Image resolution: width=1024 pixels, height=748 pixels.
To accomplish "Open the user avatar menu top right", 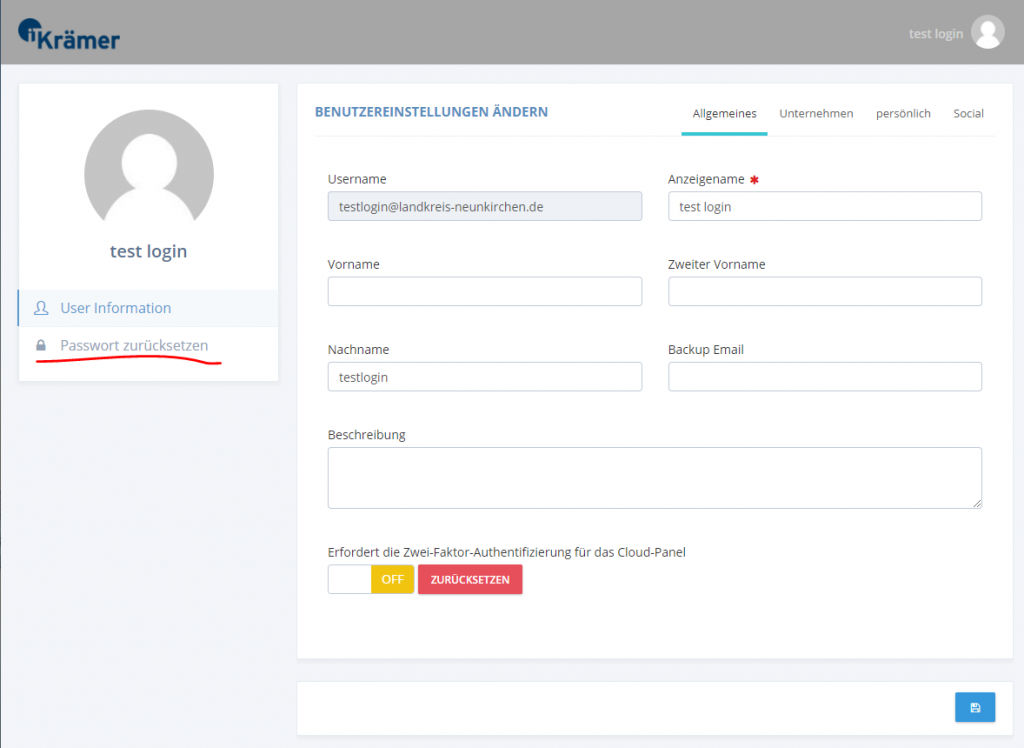I will [x=987, y=33].
